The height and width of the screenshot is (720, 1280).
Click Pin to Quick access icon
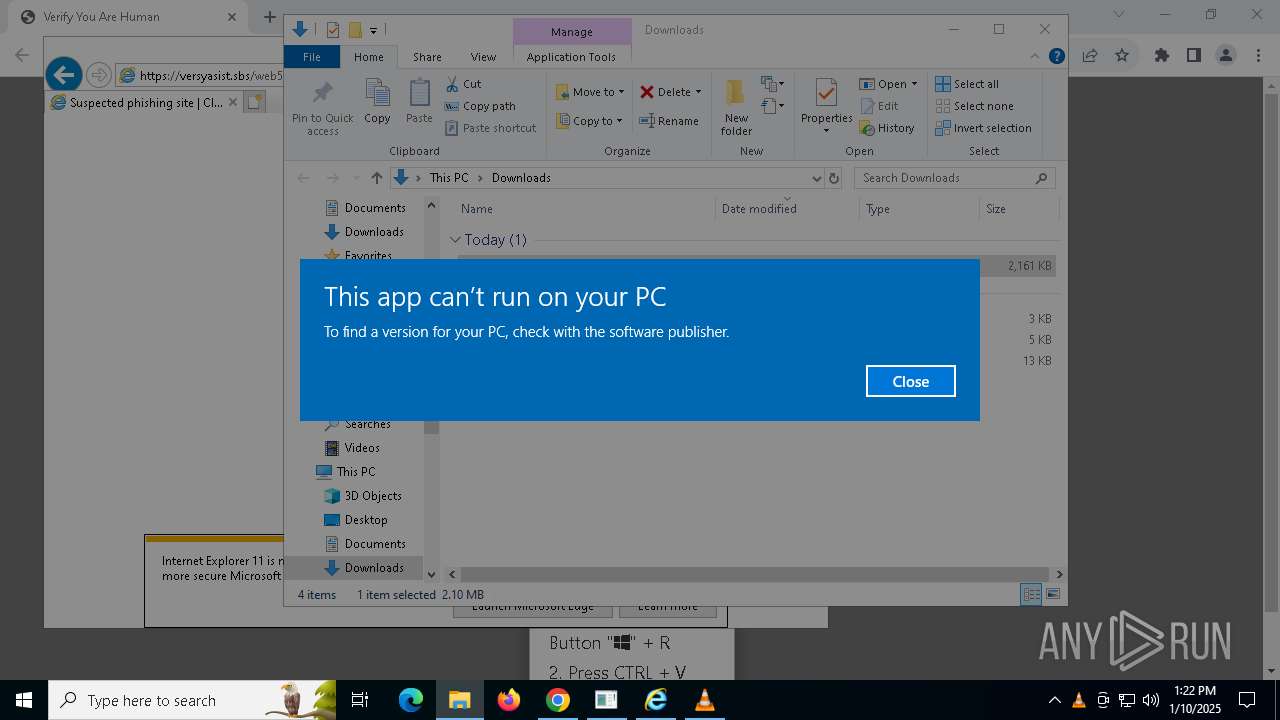click(x=322, y=94)
